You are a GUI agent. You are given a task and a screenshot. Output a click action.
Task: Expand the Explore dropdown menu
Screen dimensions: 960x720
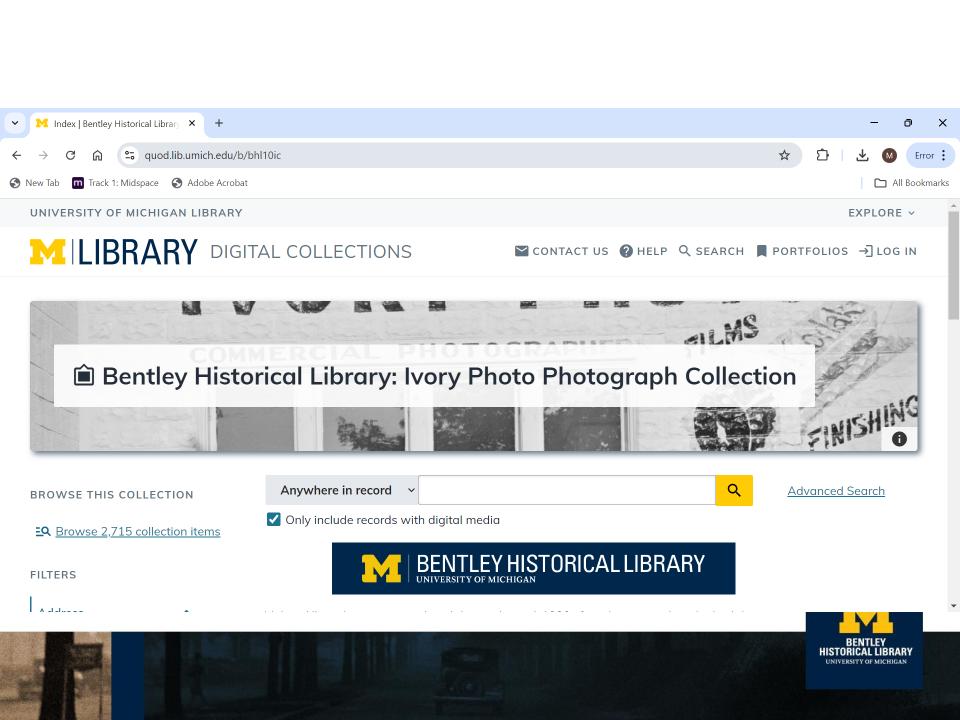(x=881, y=213)
